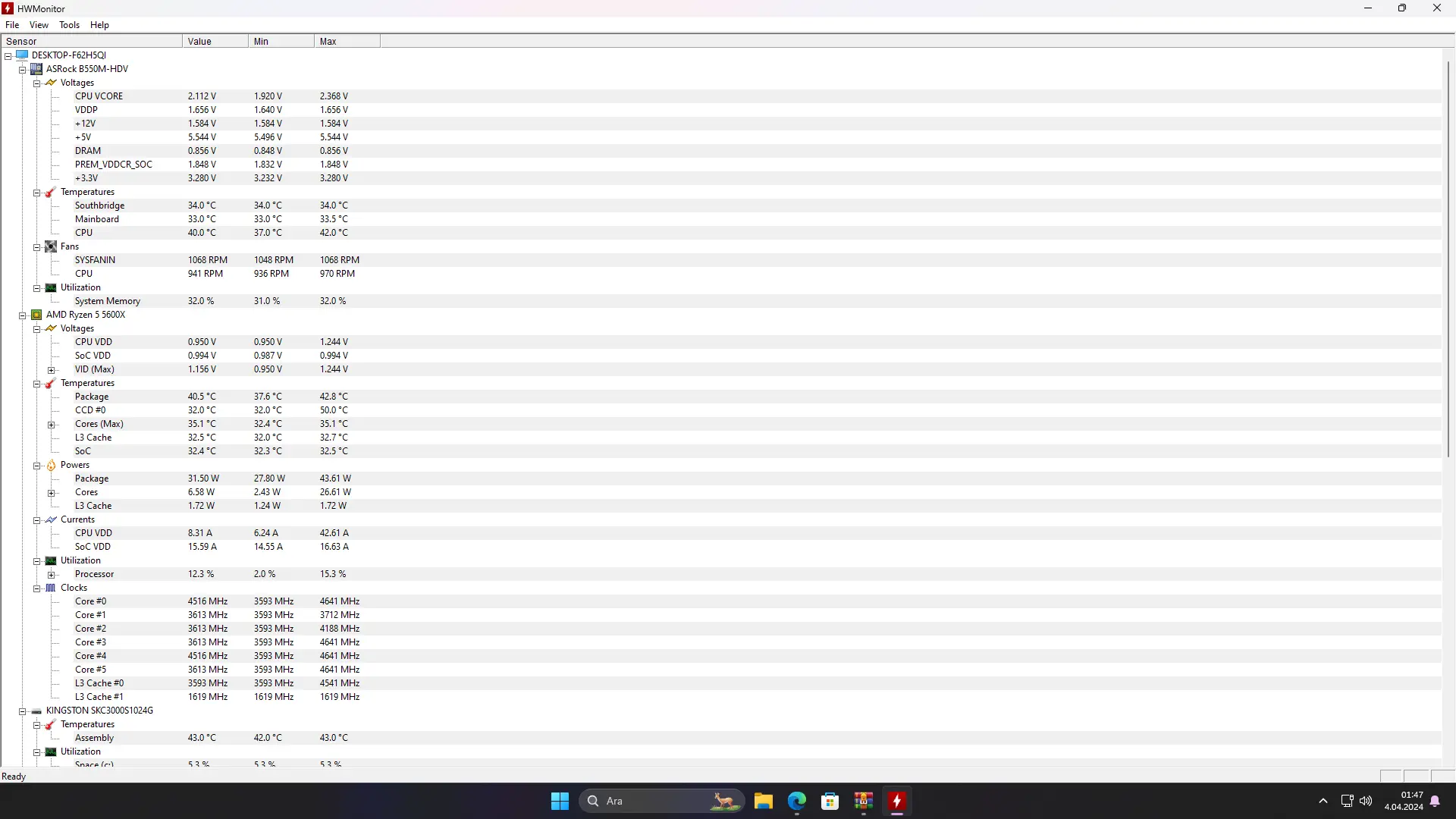Click the ASRock Temperatures thermometer icon
This screenshot has height=819, width=1456.
point(51,192)
